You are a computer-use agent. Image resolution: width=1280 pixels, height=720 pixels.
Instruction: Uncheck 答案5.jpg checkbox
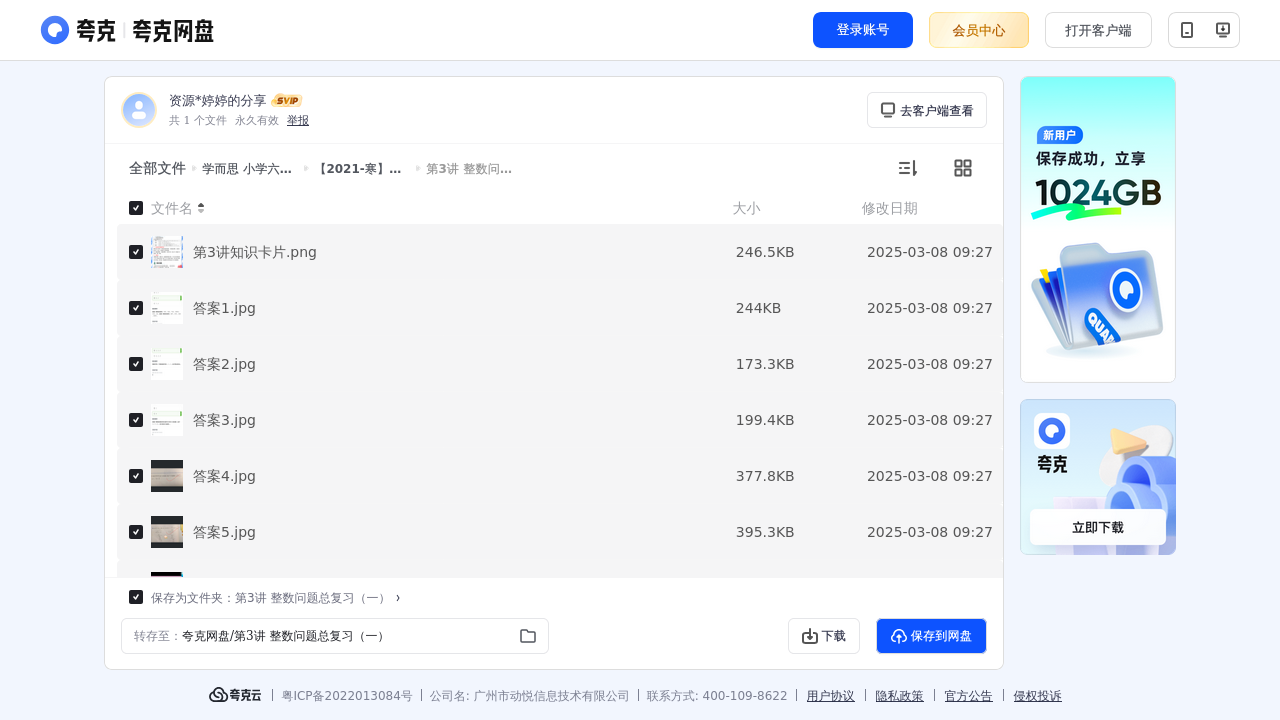[x=136, y=532]
